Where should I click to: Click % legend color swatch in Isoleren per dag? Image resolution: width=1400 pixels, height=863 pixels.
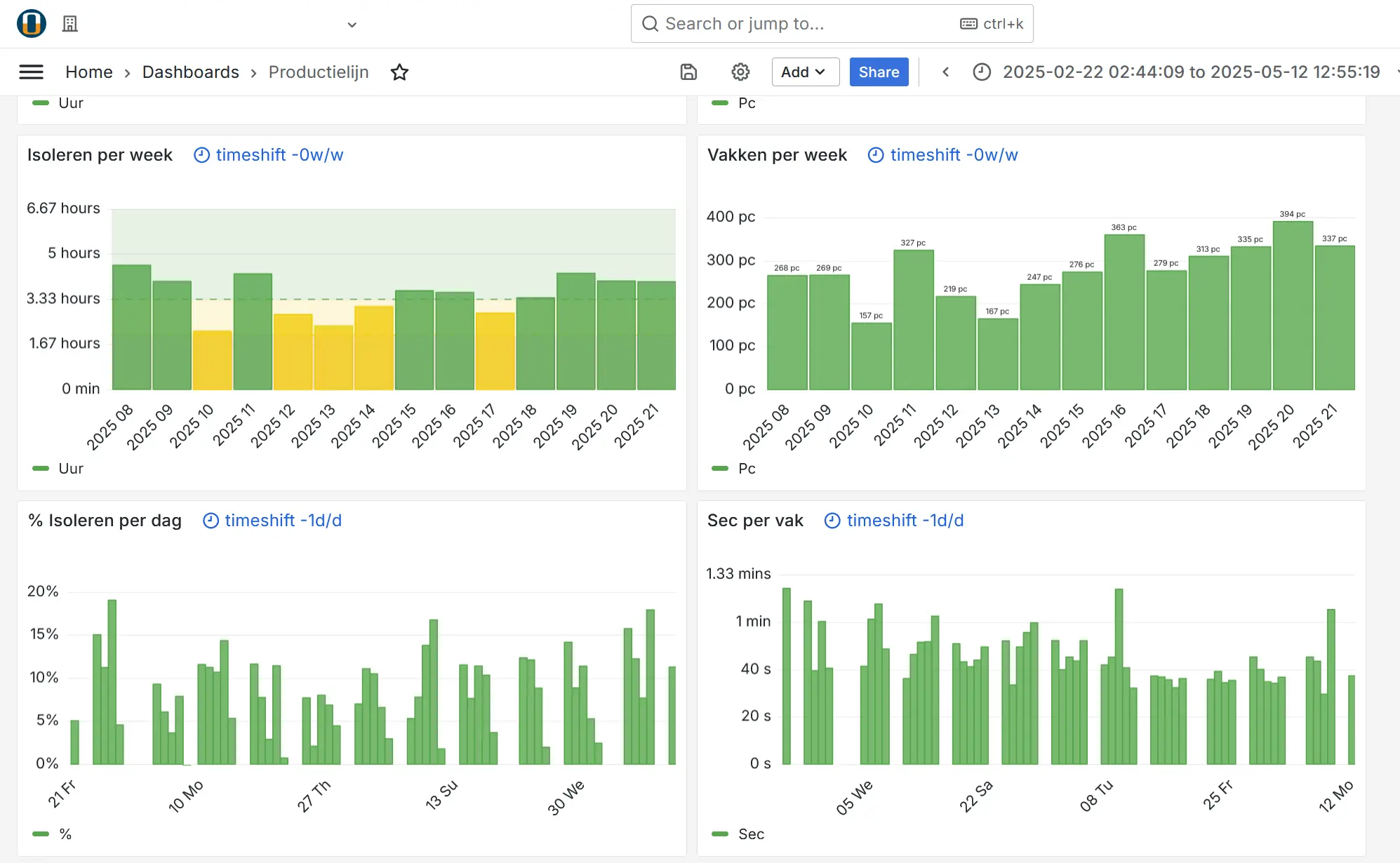41,834
